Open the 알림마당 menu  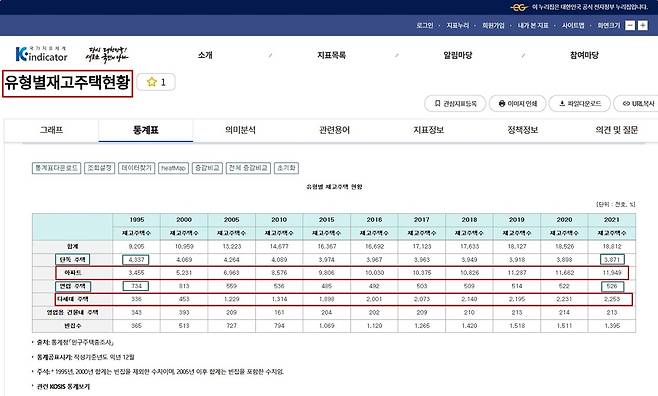pyautogui.click(x=458, y=55)
